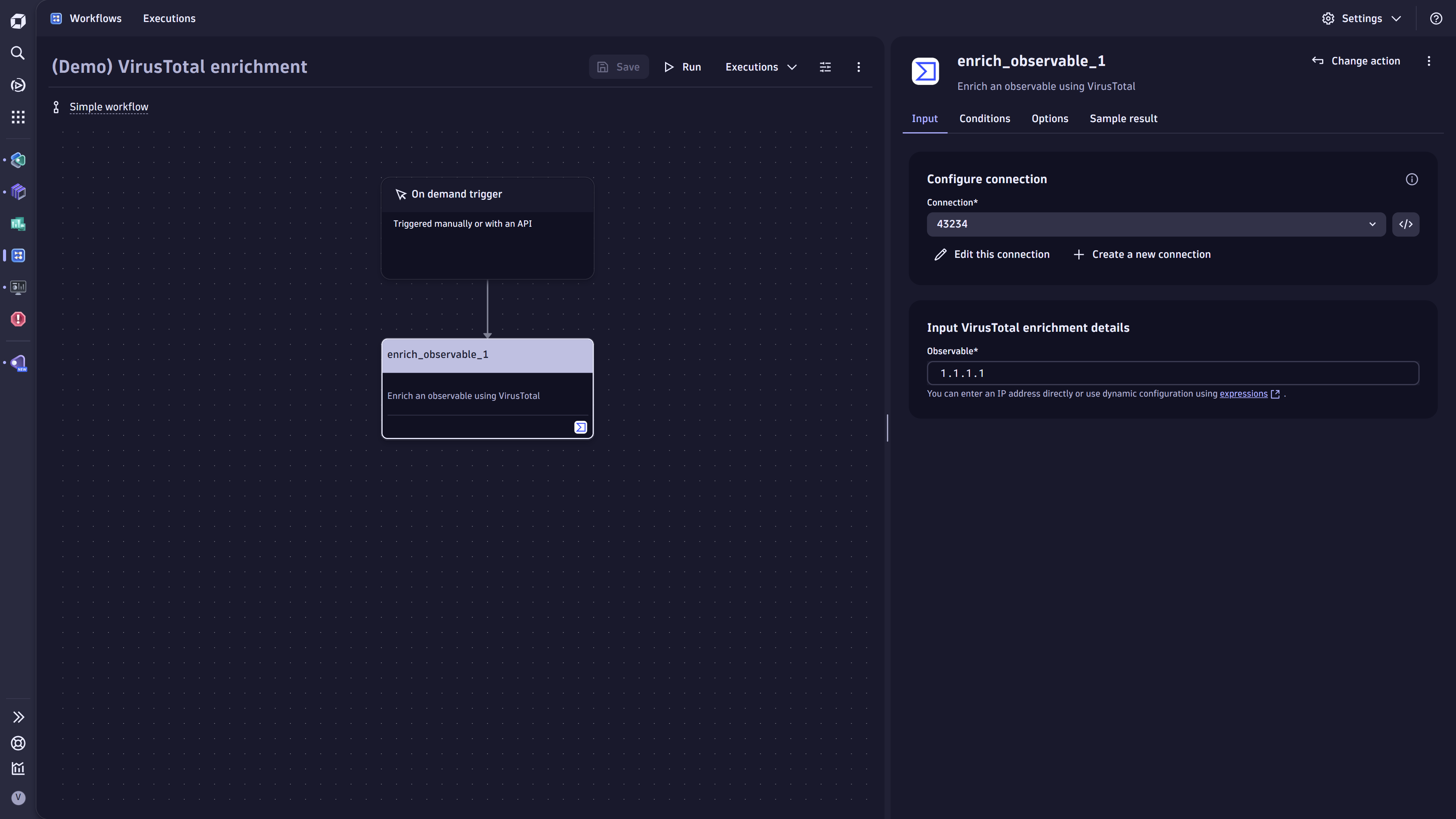Click the workflow title text
Viewport: 1456px width, 819px height.
[x=179, y=67]
